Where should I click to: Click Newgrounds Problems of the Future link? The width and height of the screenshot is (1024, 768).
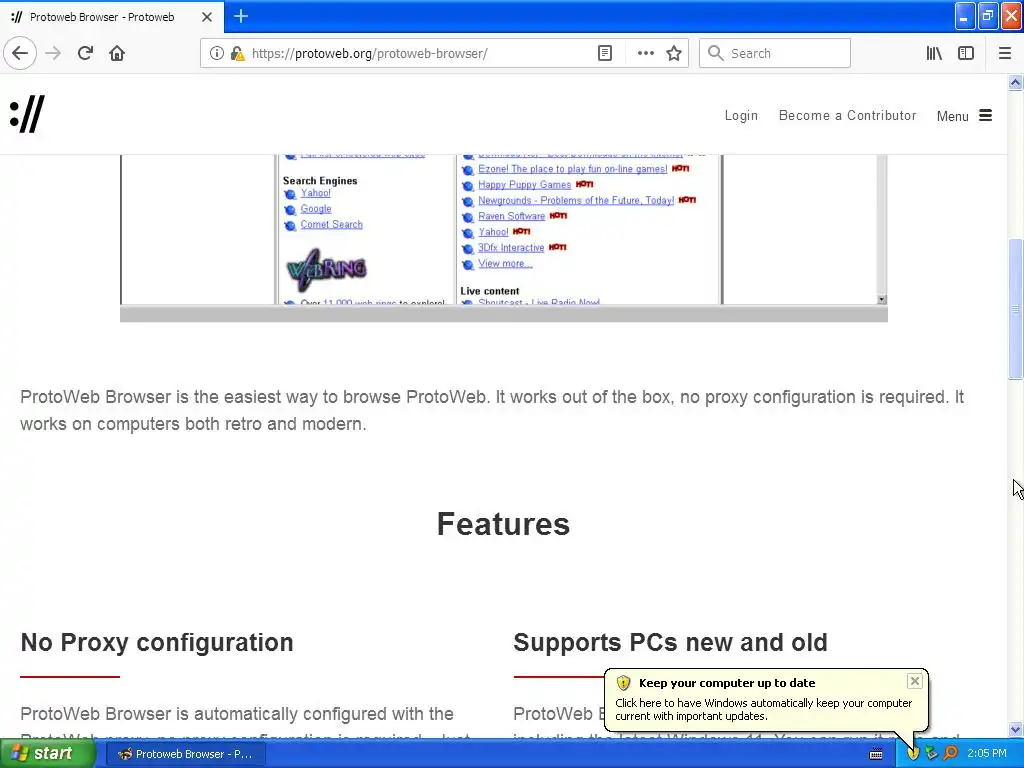point(576,200)
